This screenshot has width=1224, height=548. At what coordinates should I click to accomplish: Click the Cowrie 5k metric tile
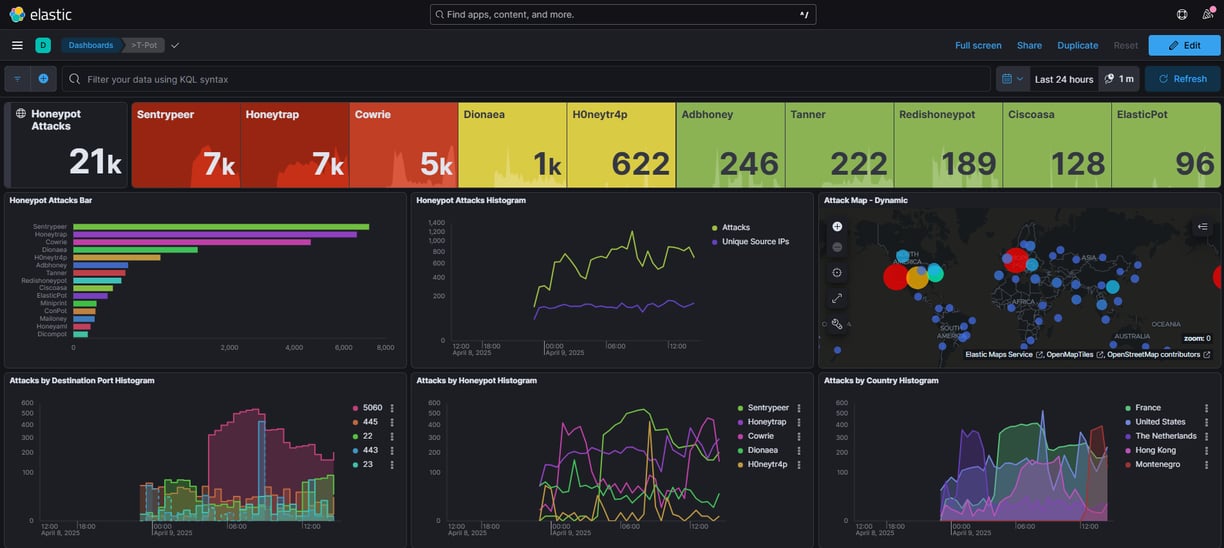404,145
